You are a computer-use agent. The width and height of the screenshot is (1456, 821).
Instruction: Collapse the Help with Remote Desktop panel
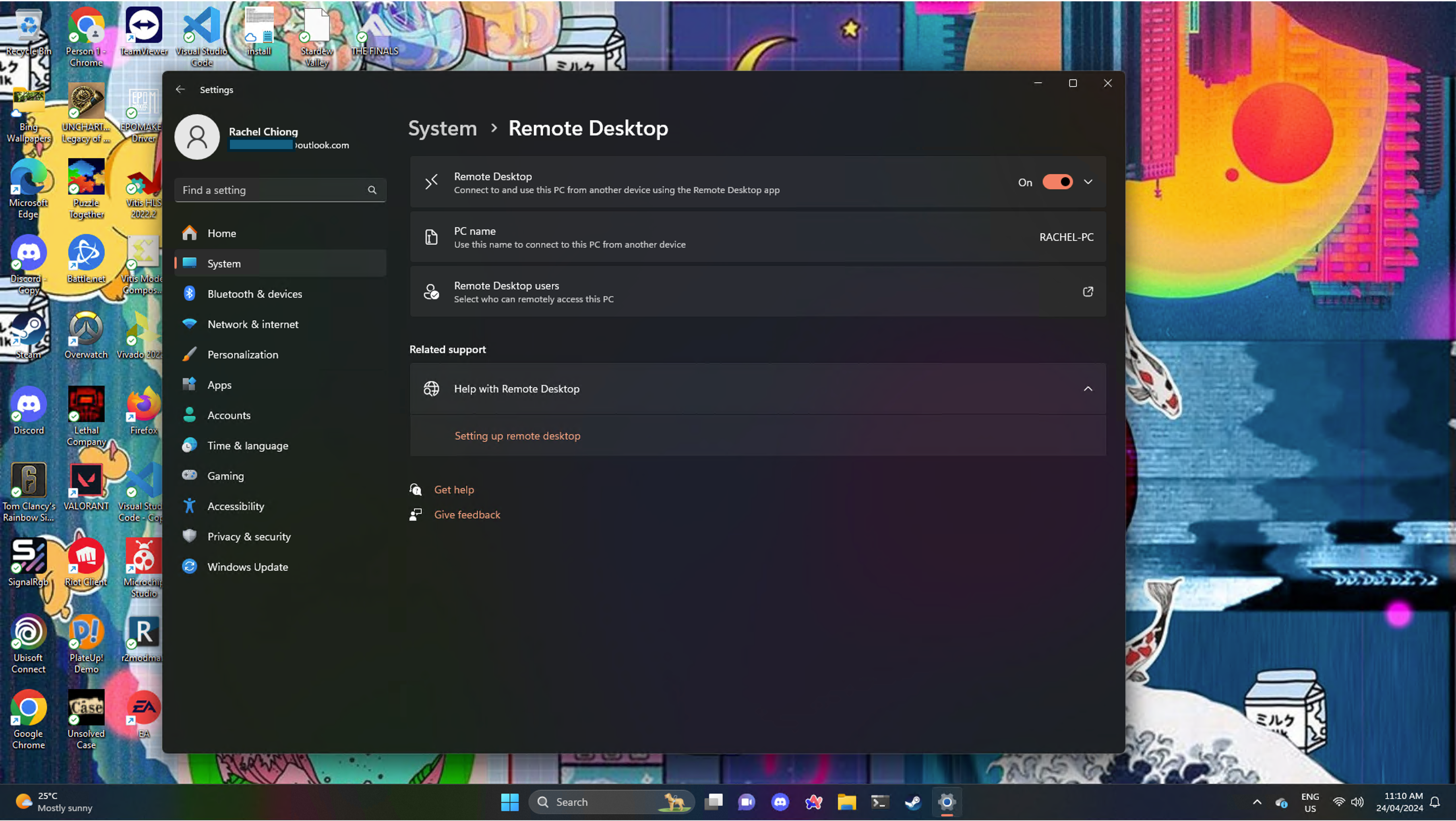point(1088,388)
